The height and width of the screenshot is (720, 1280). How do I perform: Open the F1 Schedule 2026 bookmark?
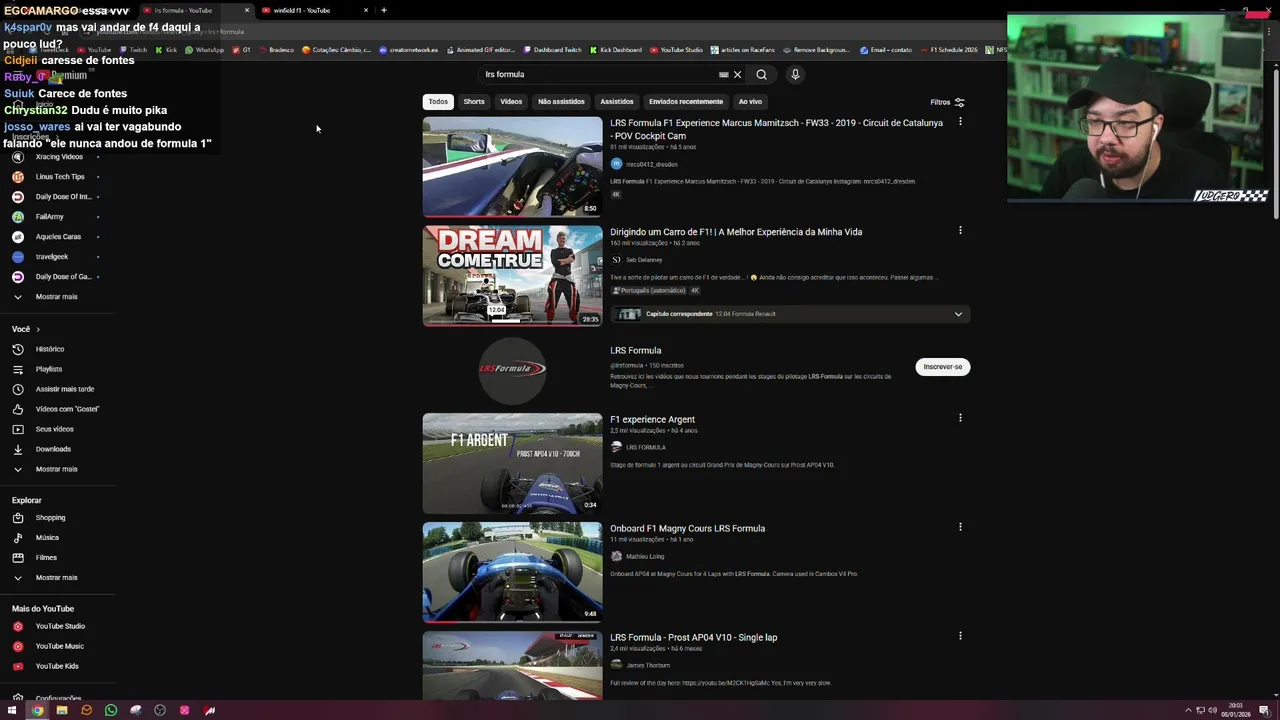pyautogui.click(x=949, y=50)
